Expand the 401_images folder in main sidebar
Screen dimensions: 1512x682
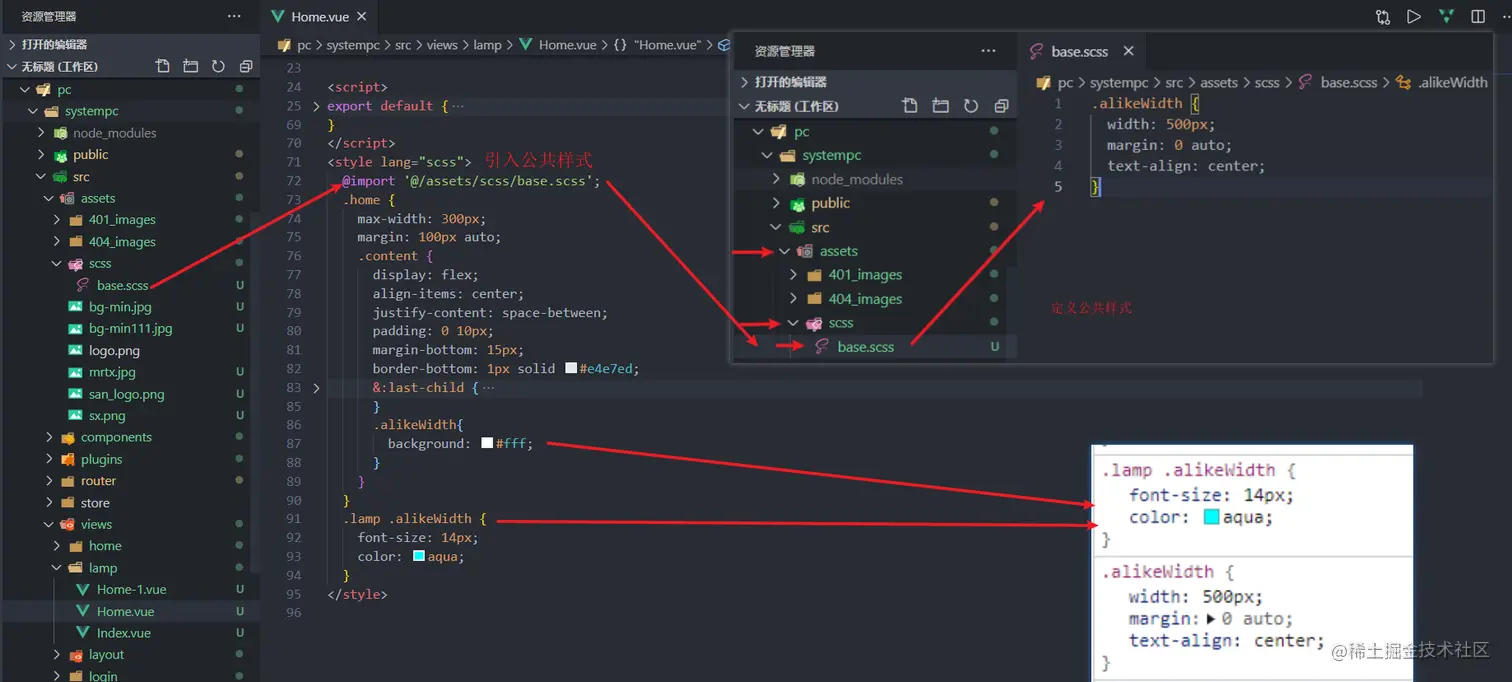click(57, 220)
